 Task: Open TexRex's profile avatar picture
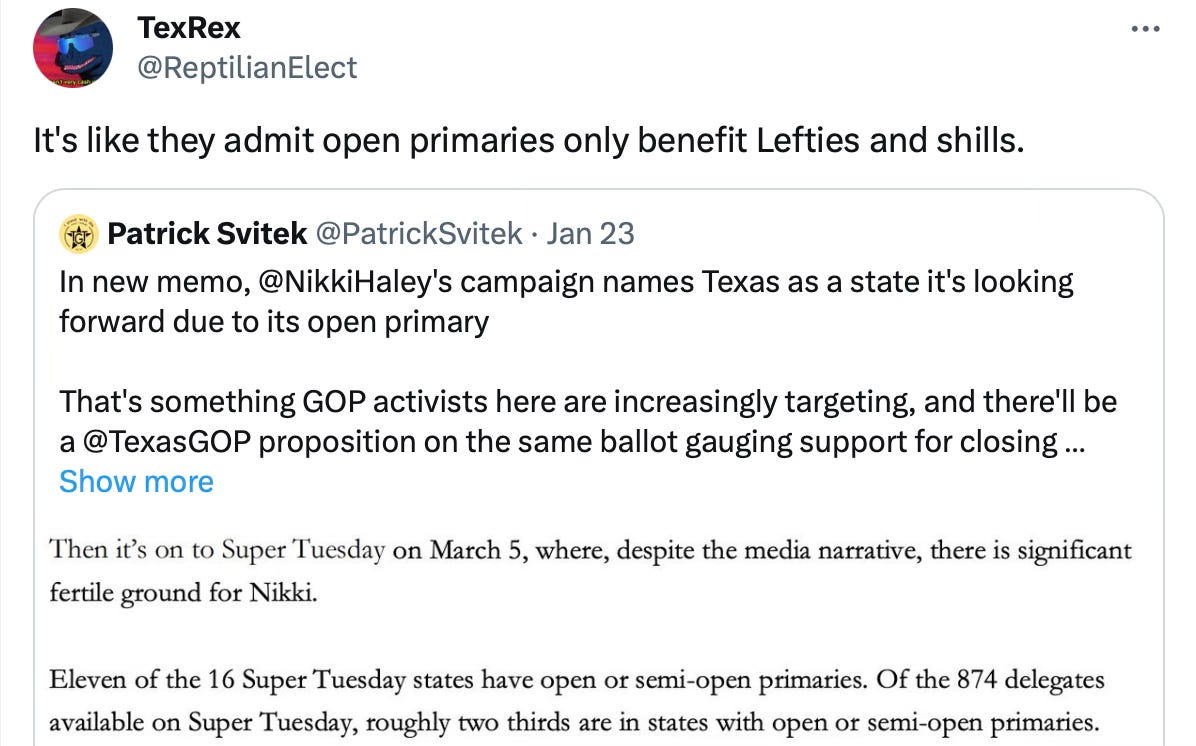[x=72, y=48]
